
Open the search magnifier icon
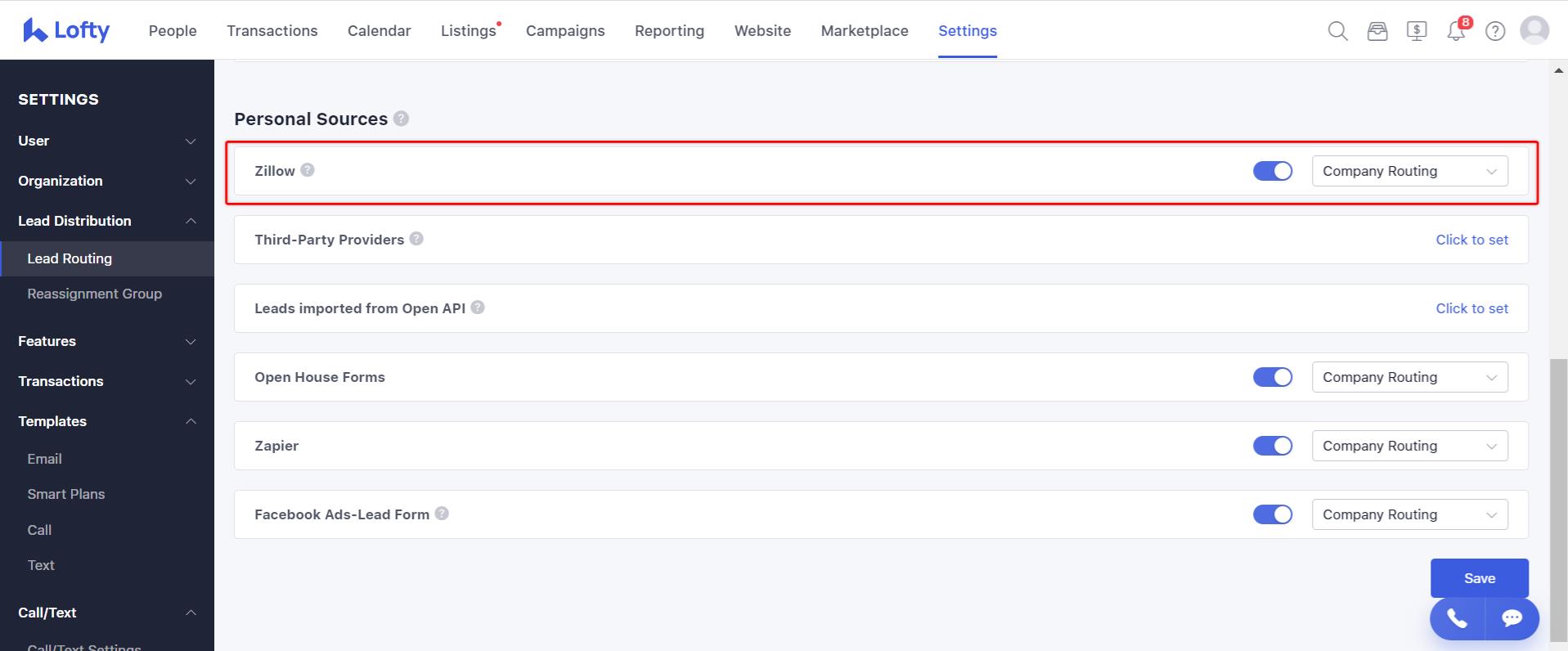pyautogui.click(x=1337, y=31)
